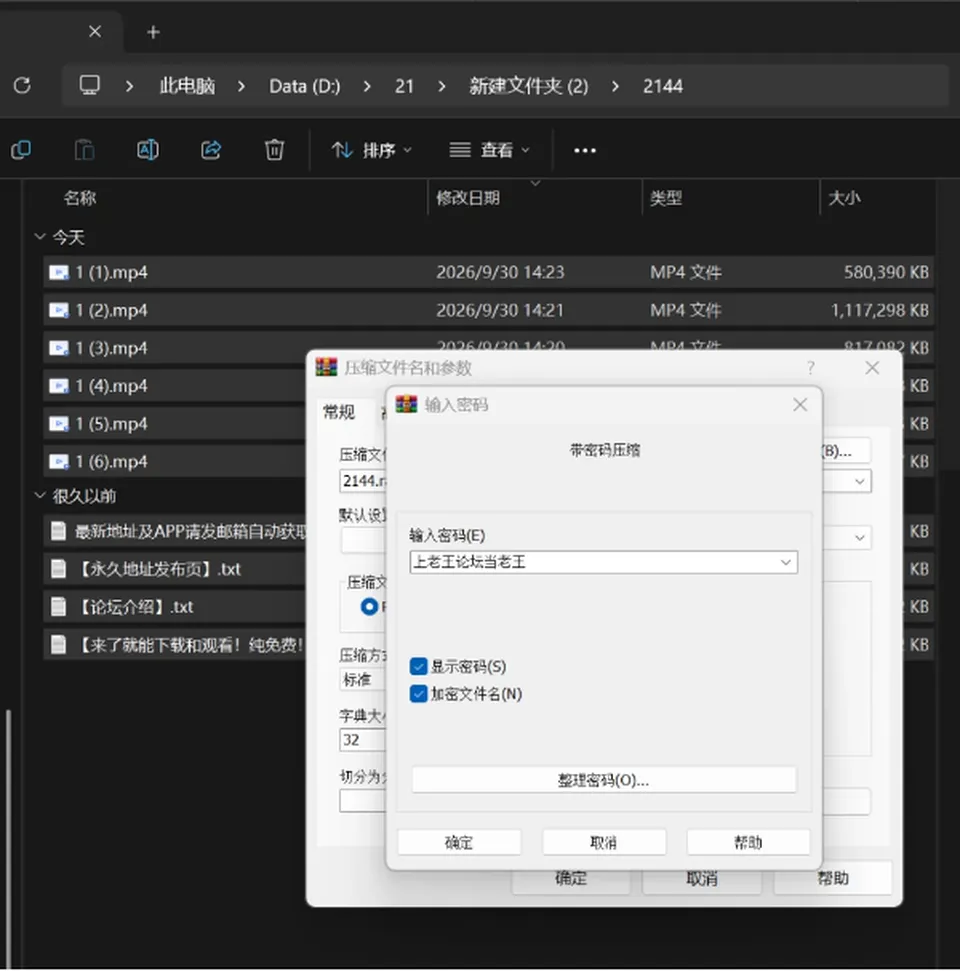Switch to the 常规 tab in archive dialog
Screen dimensions: 960x971
click(339, 412)
